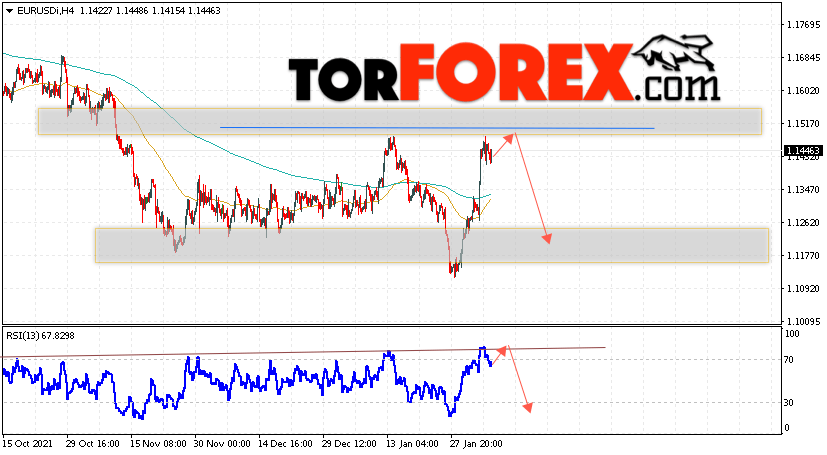
Task: Click the 1.12620 price axis label
Action: (x=803, y=223)
